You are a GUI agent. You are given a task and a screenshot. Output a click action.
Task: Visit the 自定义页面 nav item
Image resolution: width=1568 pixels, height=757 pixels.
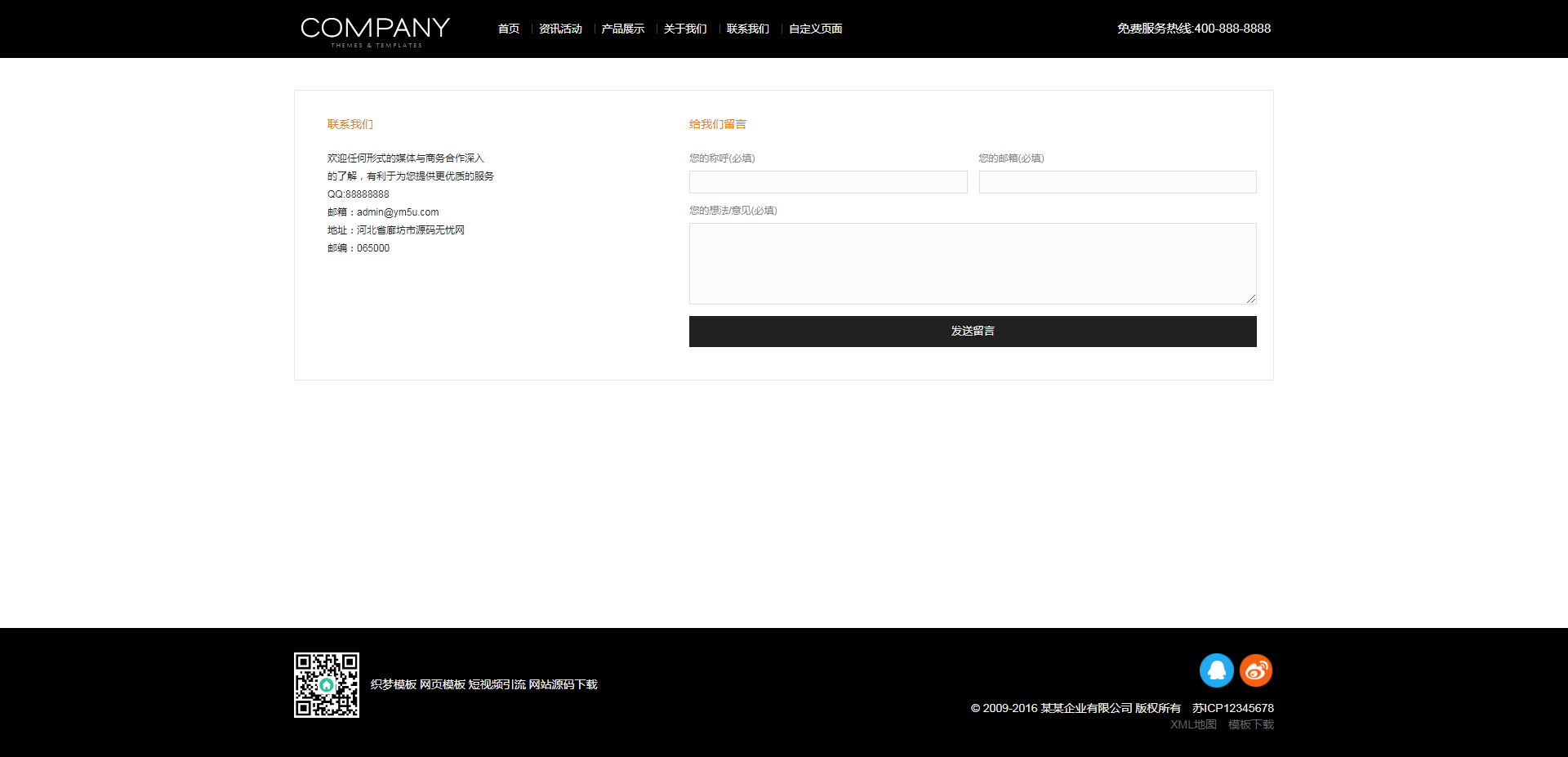[x=815, y=29]
